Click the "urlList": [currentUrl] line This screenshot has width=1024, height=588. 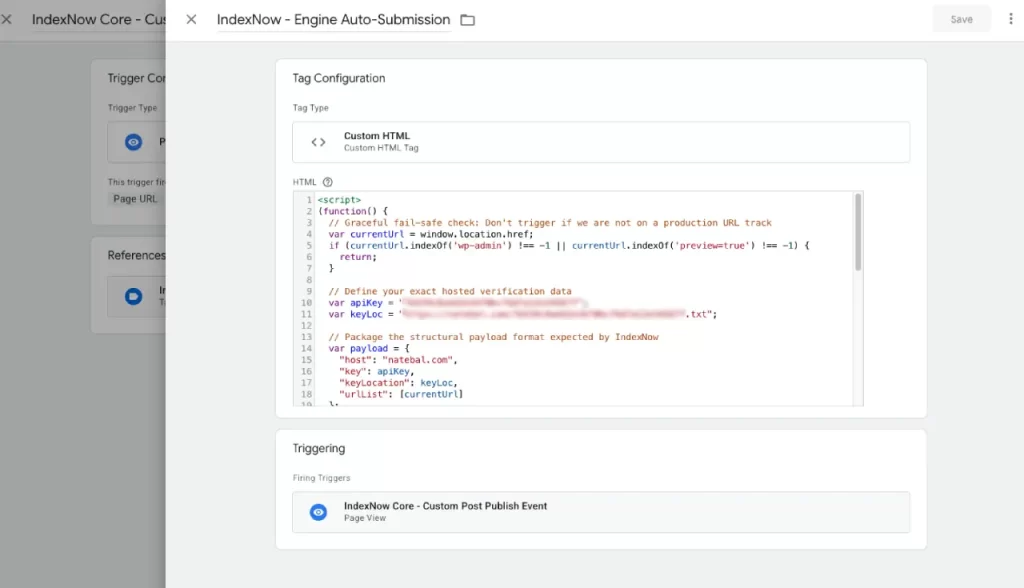point(400,394)
